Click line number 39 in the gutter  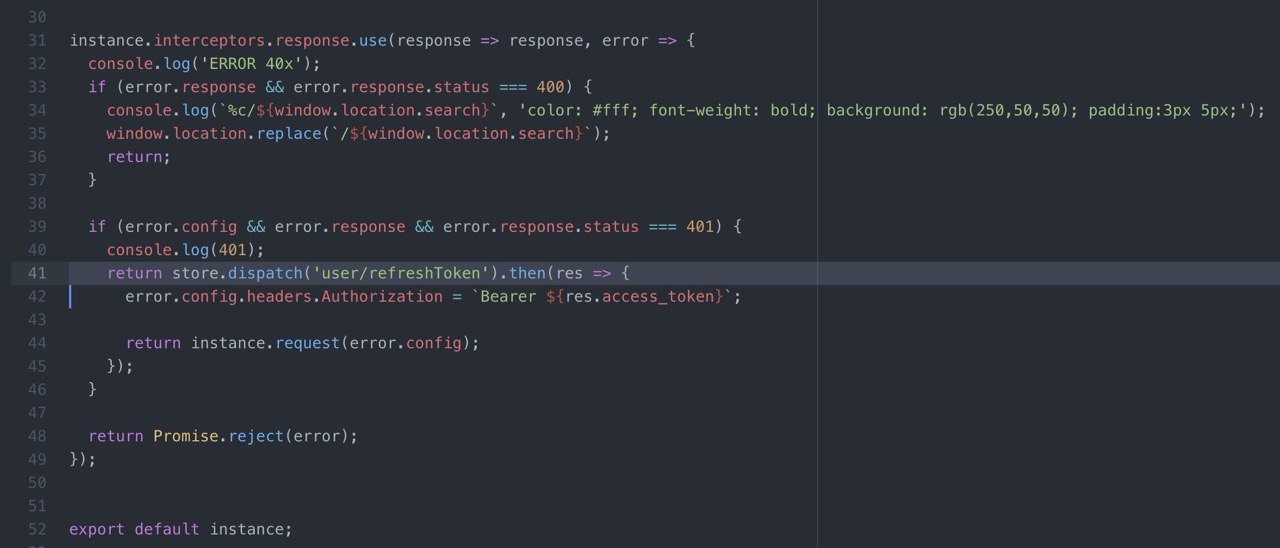[37, 227]
